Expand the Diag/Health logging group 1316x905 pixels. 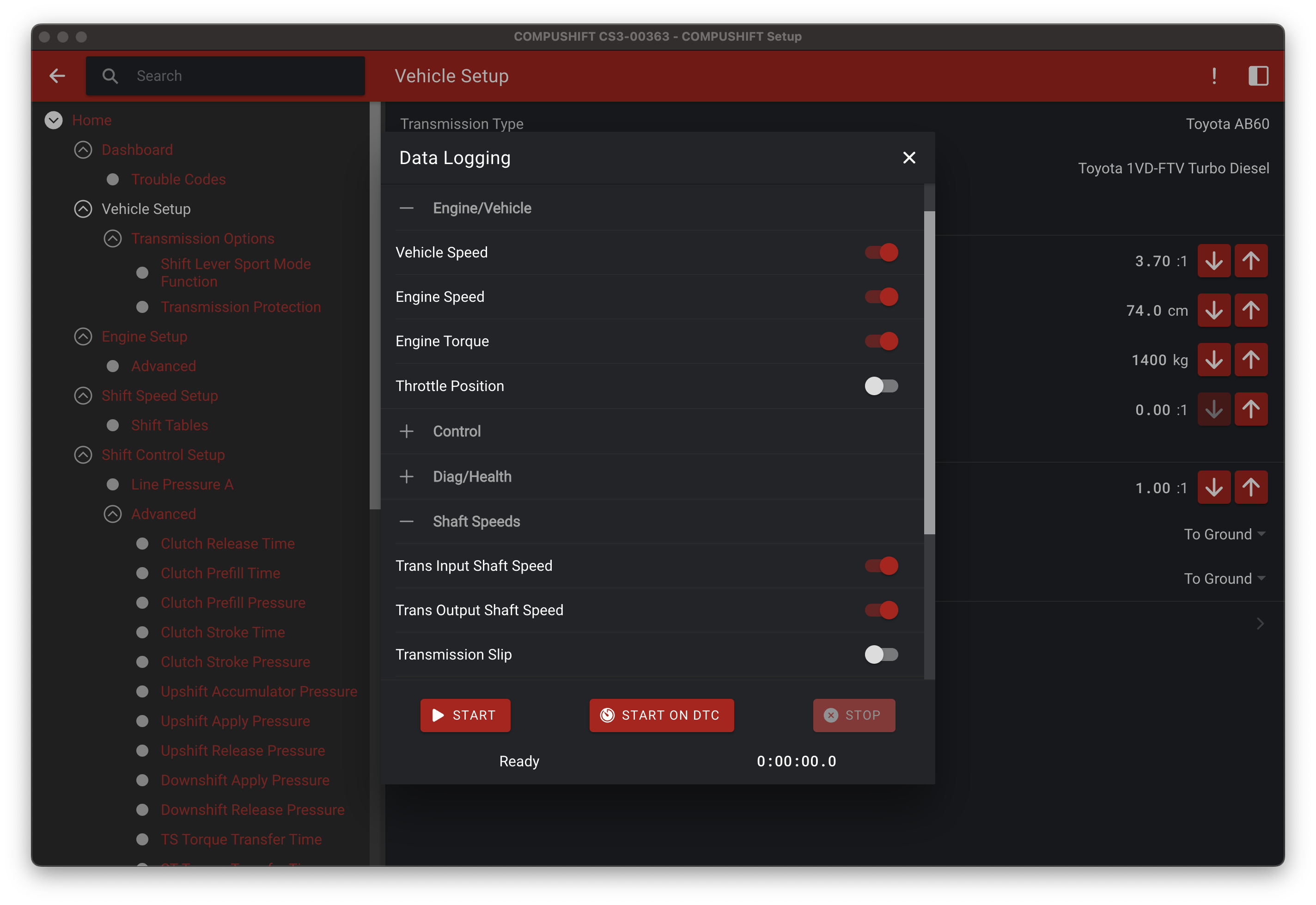[x=406, y=477]
